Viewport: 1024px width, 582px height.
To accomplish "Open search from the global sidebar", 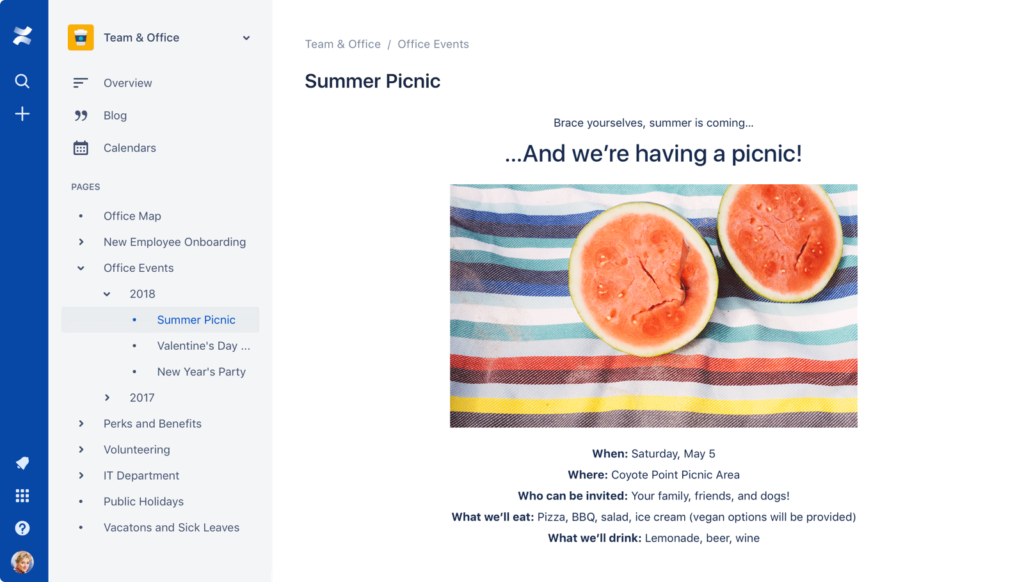I will click(22, 81).
